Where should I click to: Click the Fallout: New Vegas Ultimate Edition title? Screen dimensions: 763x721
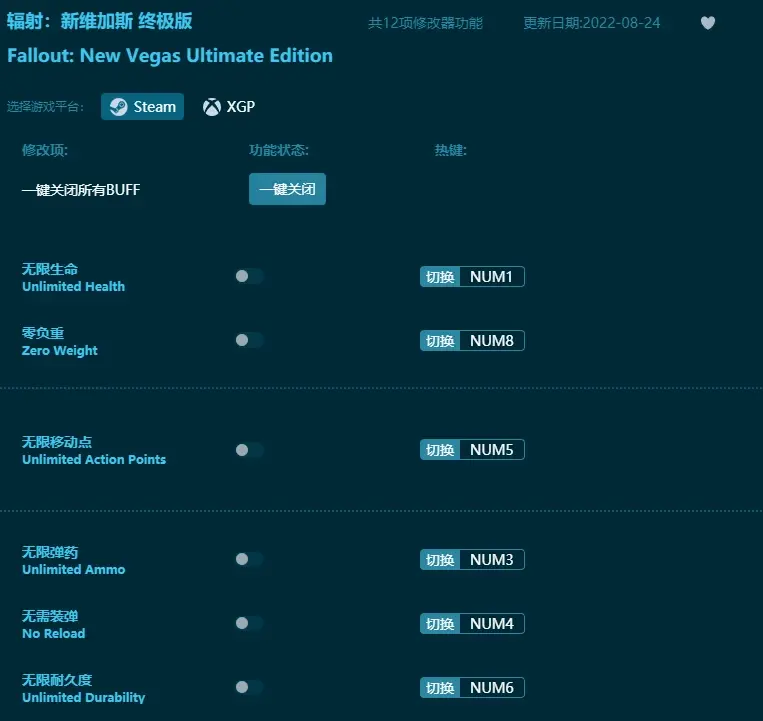pyautogui.click(x=170, y=55)
